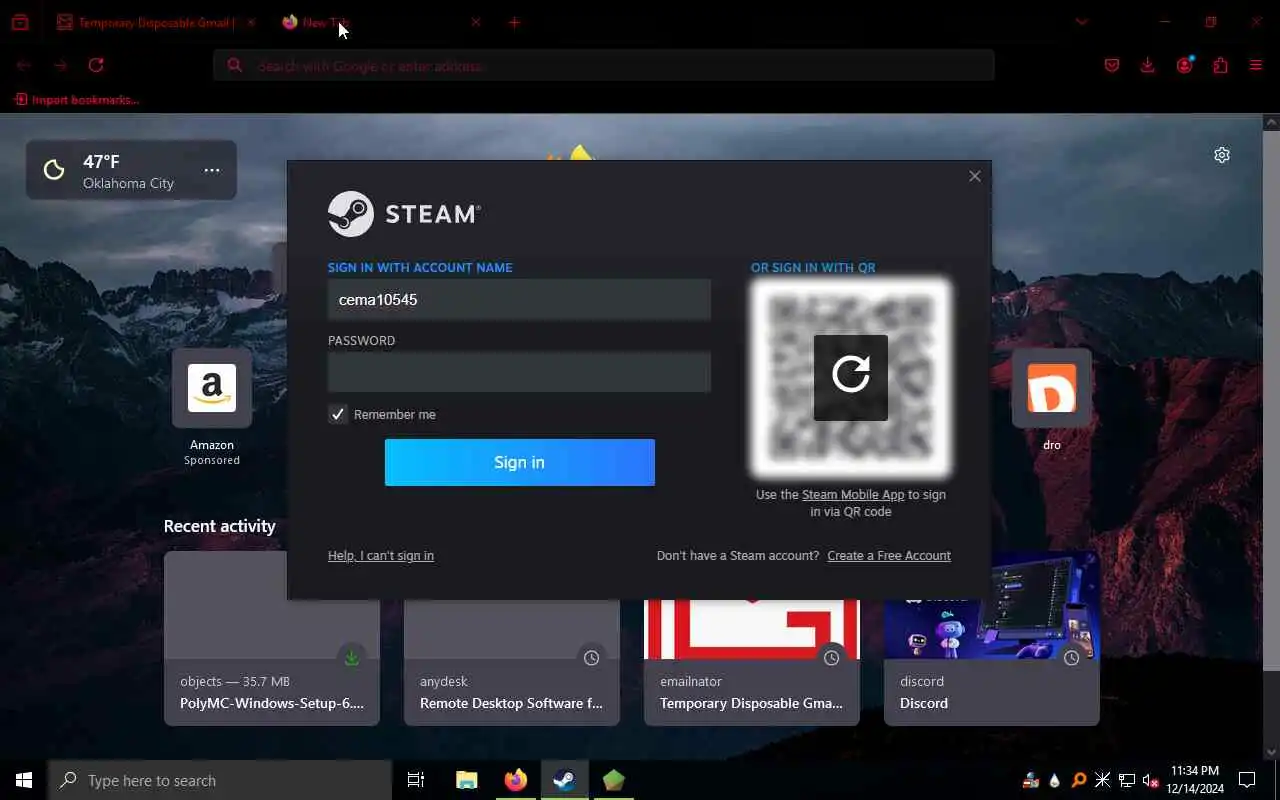Click the Create a Free Account link
The height and width of the screenshot is (800, 1280).
point(889,556)
